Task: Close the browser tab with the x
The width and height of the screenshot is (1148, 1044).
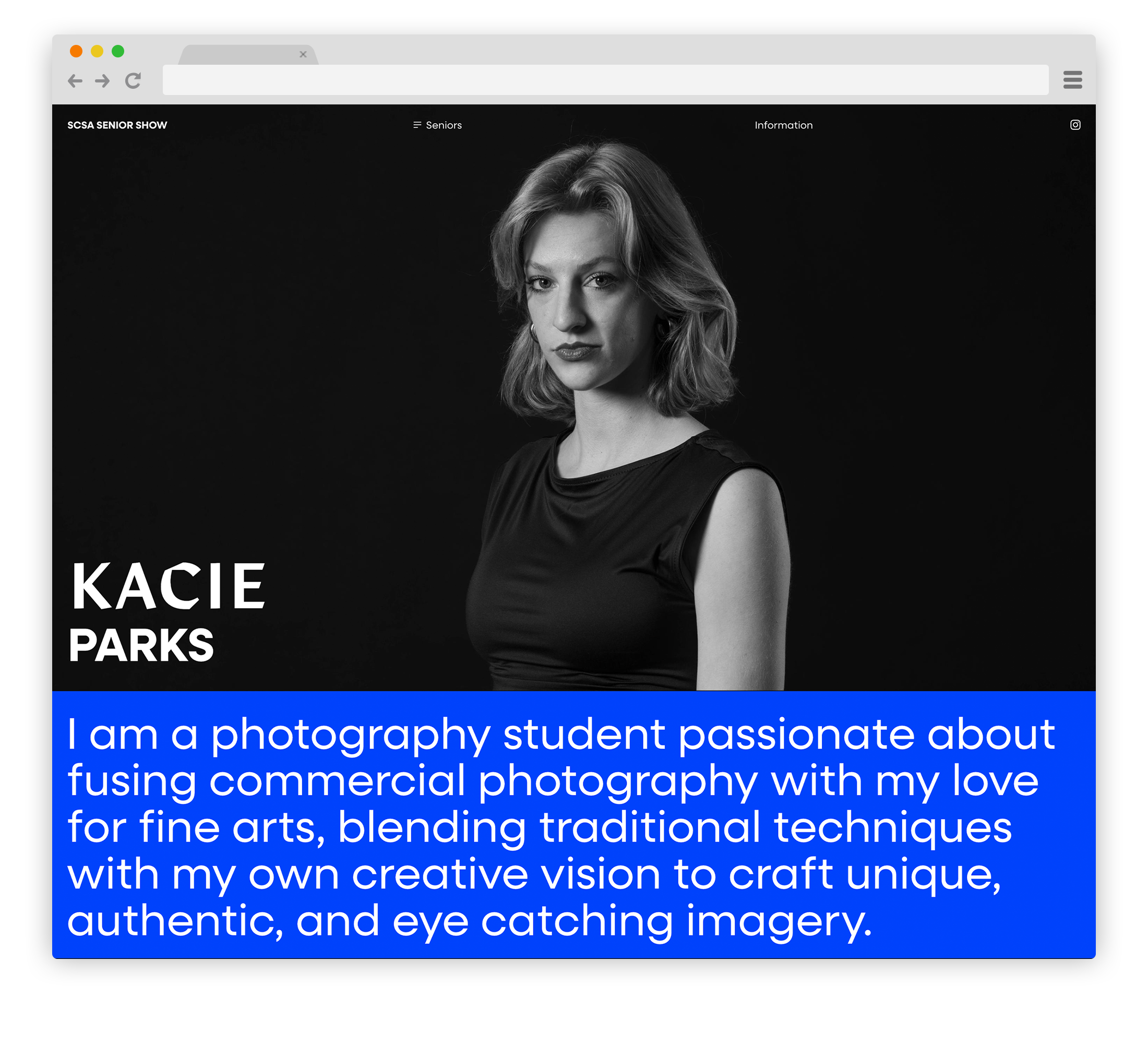Action: tap(303, 55)
